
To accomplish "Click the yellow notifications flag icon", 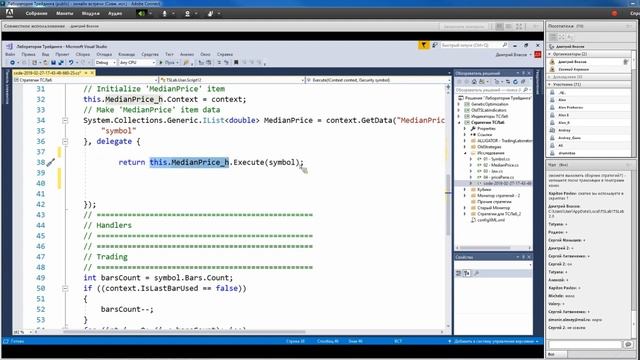I will pos(423,45).
